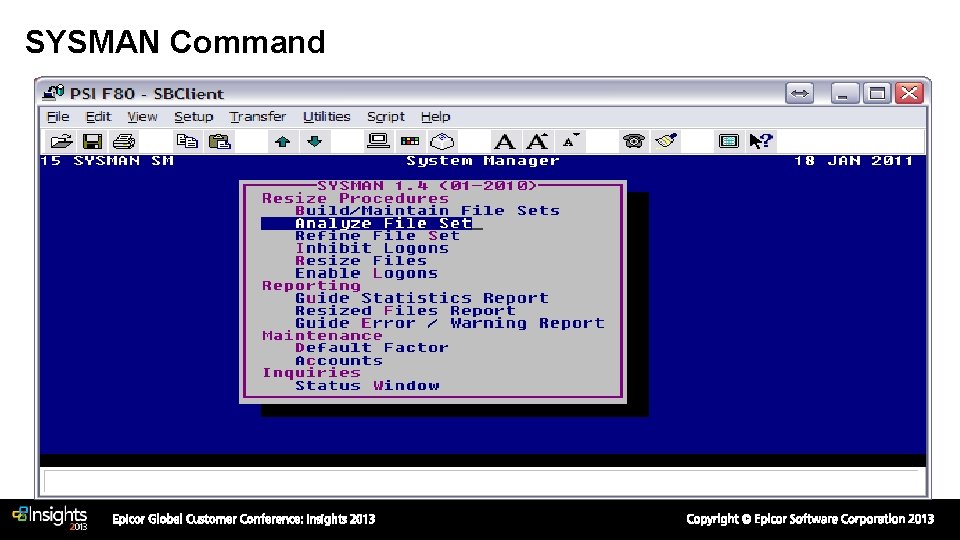Screen dimensions: 960x540
Task: Click the increase font size icon
Action: 537,141
